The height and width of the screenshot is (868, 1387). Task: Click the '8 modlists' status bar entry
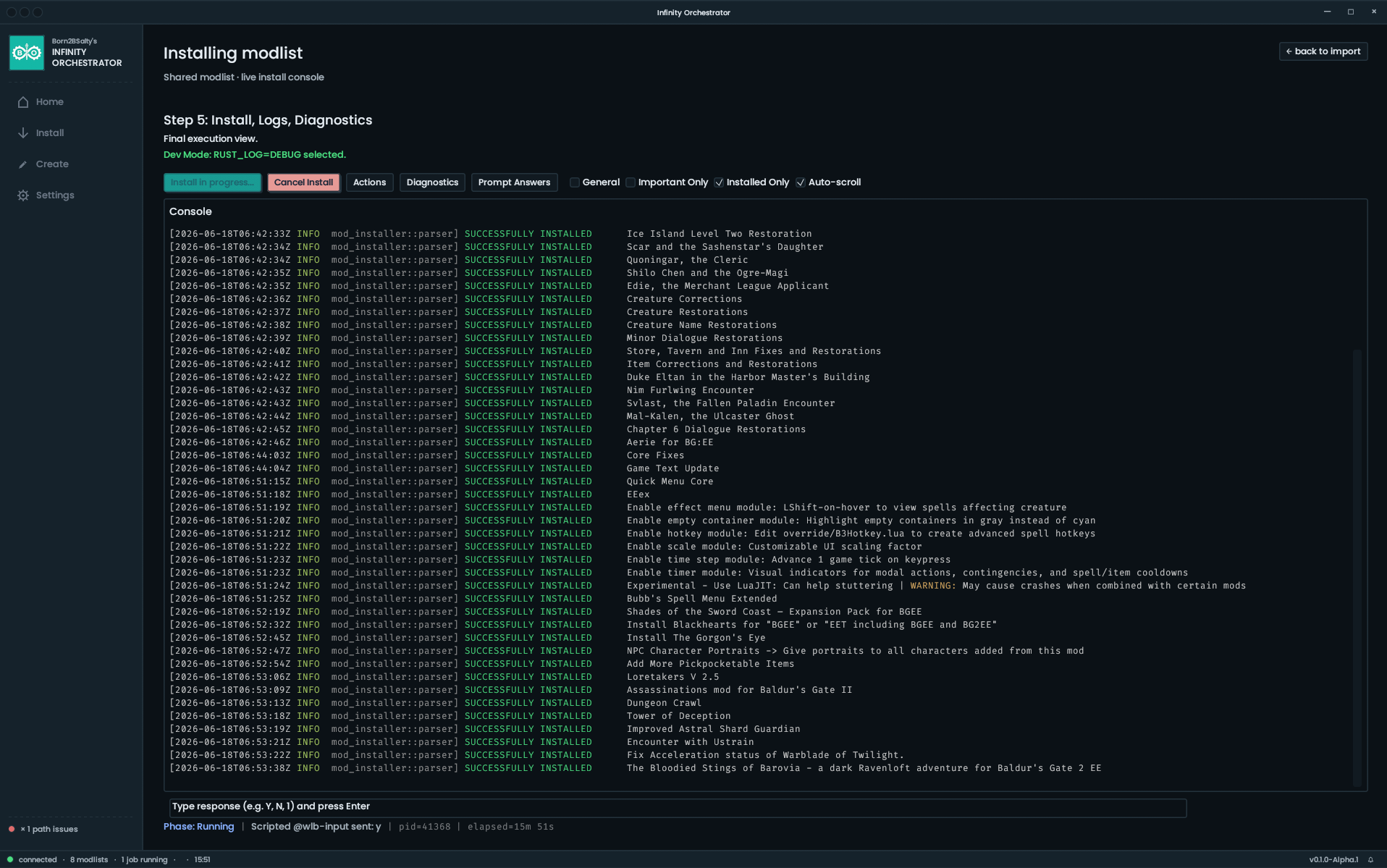89,860
